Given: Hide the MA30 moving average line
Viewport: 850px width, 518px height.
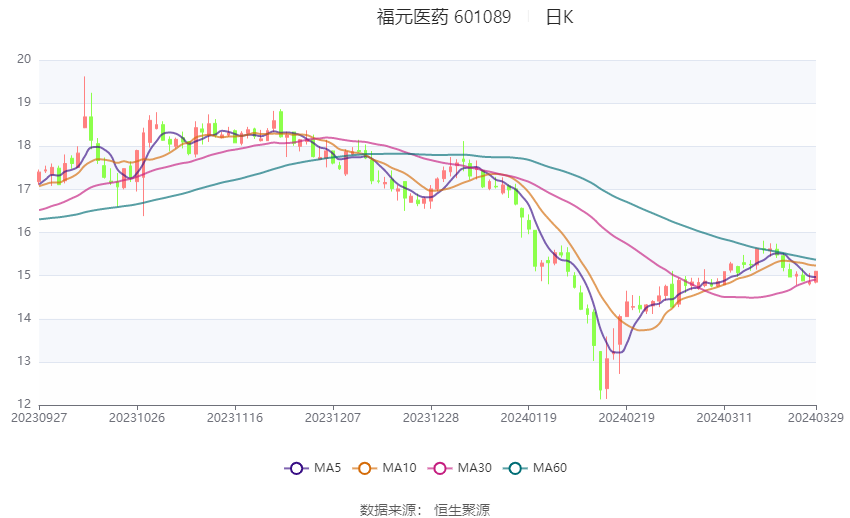Looking at the screenshot, I should 437,467.
